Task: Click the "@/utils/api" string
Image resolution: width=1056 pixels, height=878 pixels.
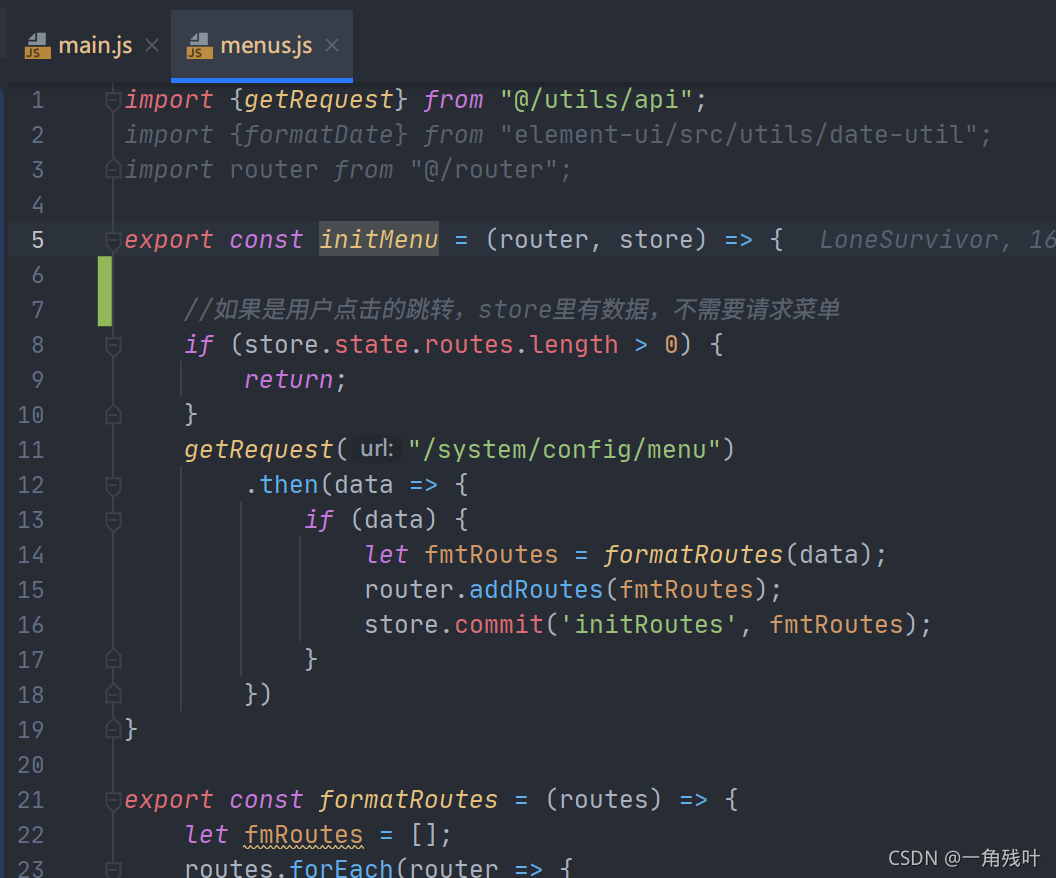Action: [x=596, y=100]
